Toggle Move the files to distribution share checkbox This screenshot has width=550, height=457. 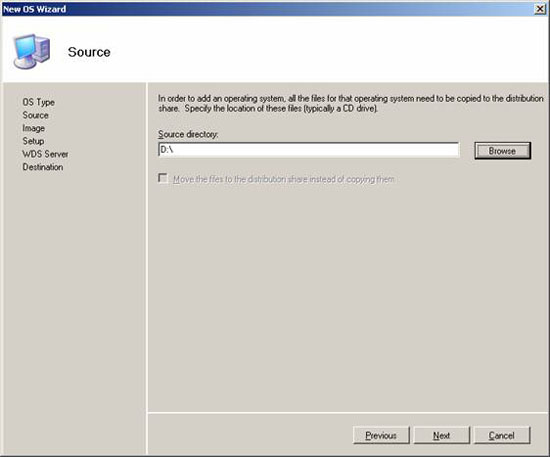pos(163,178)
